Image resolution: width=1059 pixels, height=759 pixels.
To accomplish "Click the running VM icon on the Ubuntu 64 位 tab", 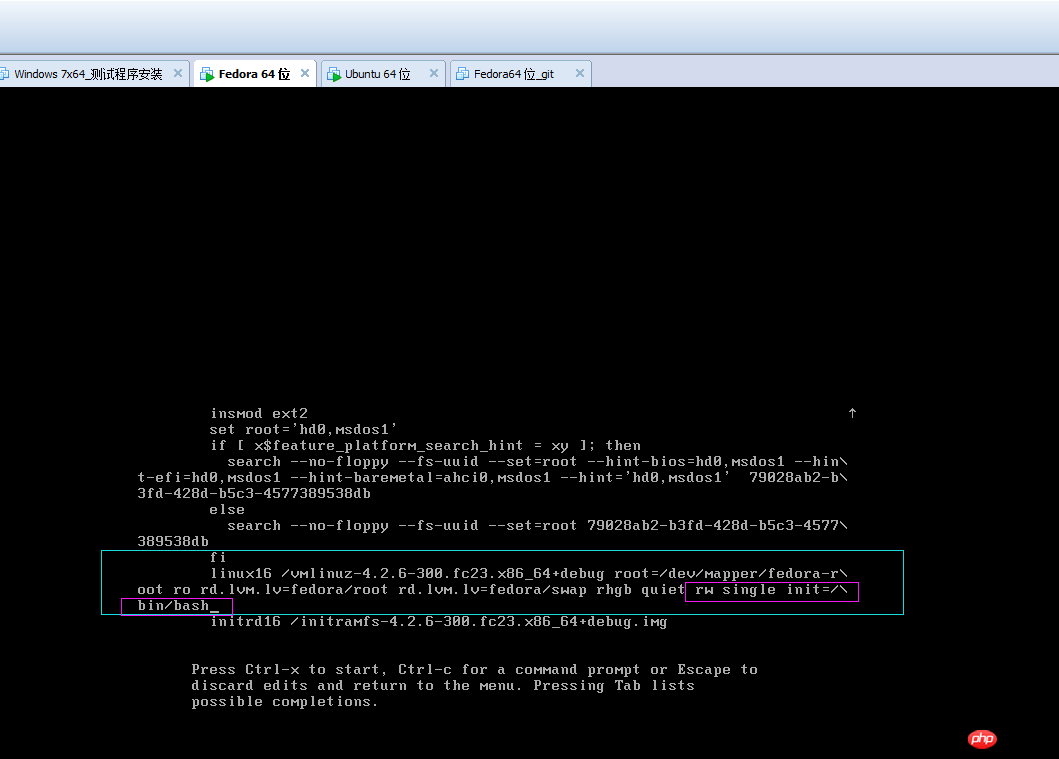I will (x=334, y=74).
